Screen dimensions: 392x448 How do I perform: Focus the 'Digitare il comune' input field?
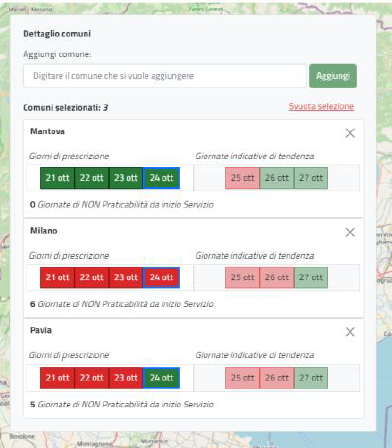(x=165, y=76)
